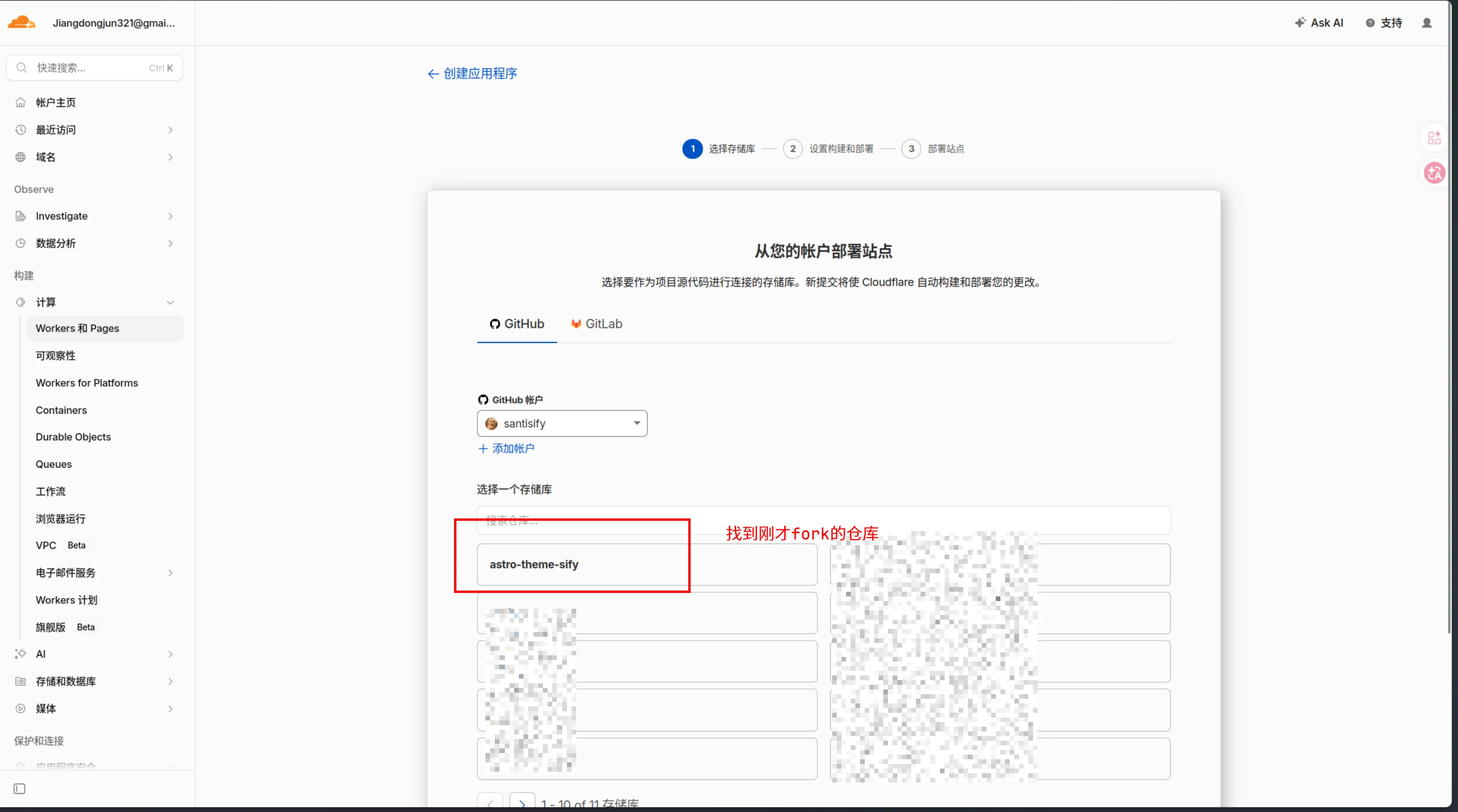This screenshot has width=1458, height=812.
Task: Open the santisify GitHub account dropdown
Action: [x=562, y=423]
